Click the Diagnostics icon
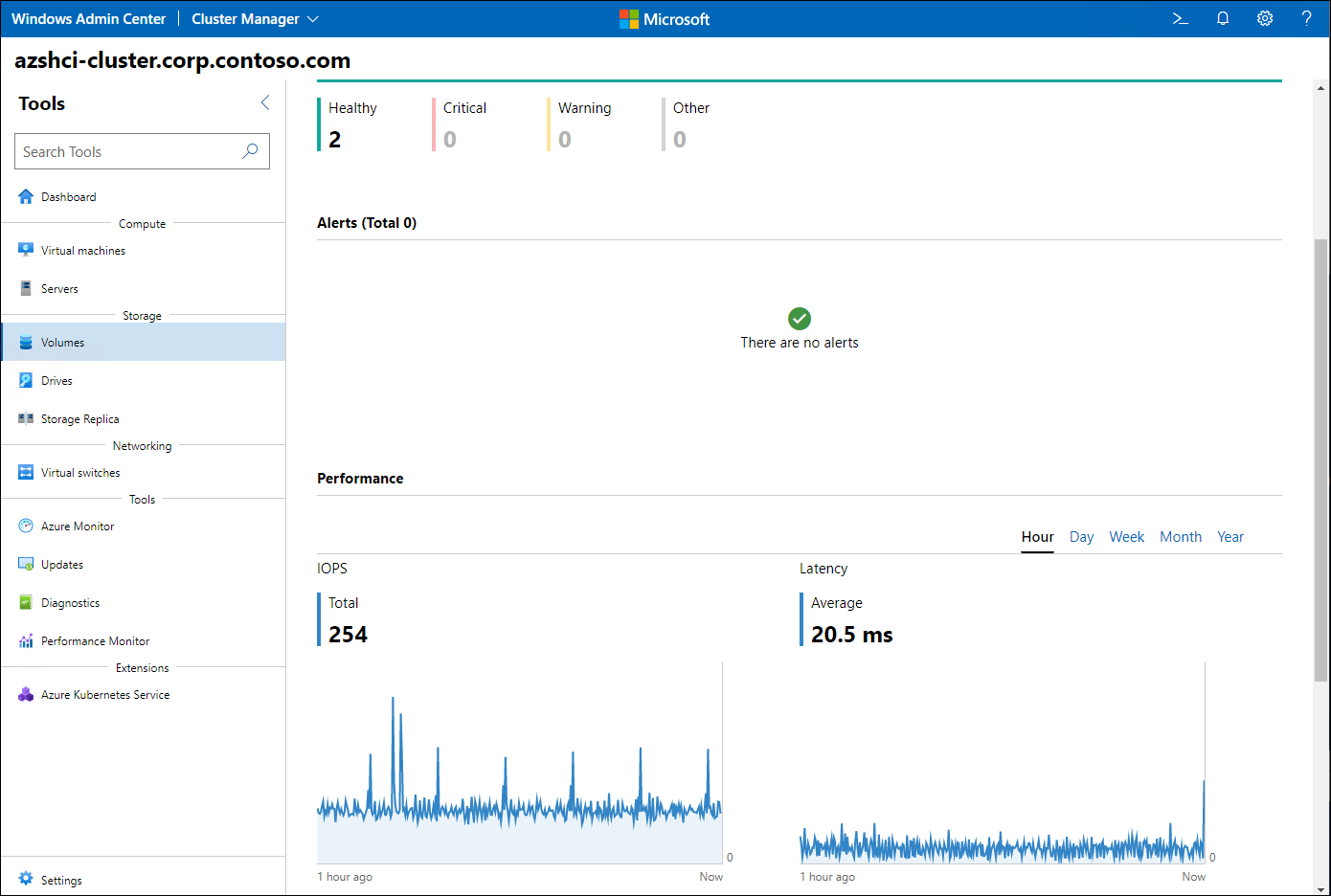Viewport: 1331px width, 896px height. [26, 602]
